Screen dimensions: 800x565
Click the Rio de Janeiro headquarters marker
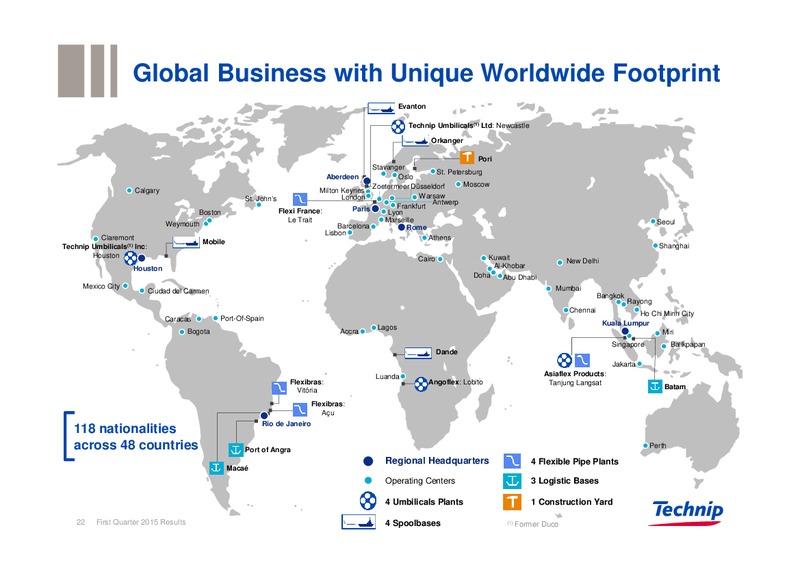click(264, 415)
